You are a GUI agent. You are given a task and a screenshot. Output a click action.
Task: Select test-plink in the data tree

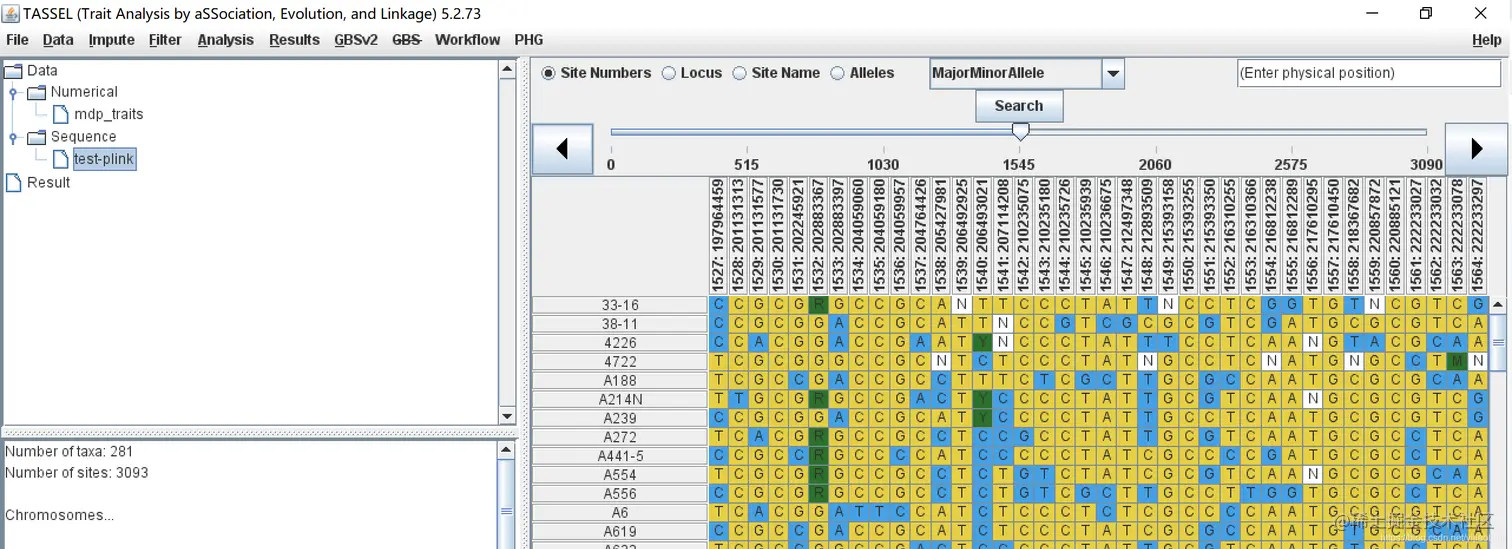pyautogui.click(x=104, y=159)
